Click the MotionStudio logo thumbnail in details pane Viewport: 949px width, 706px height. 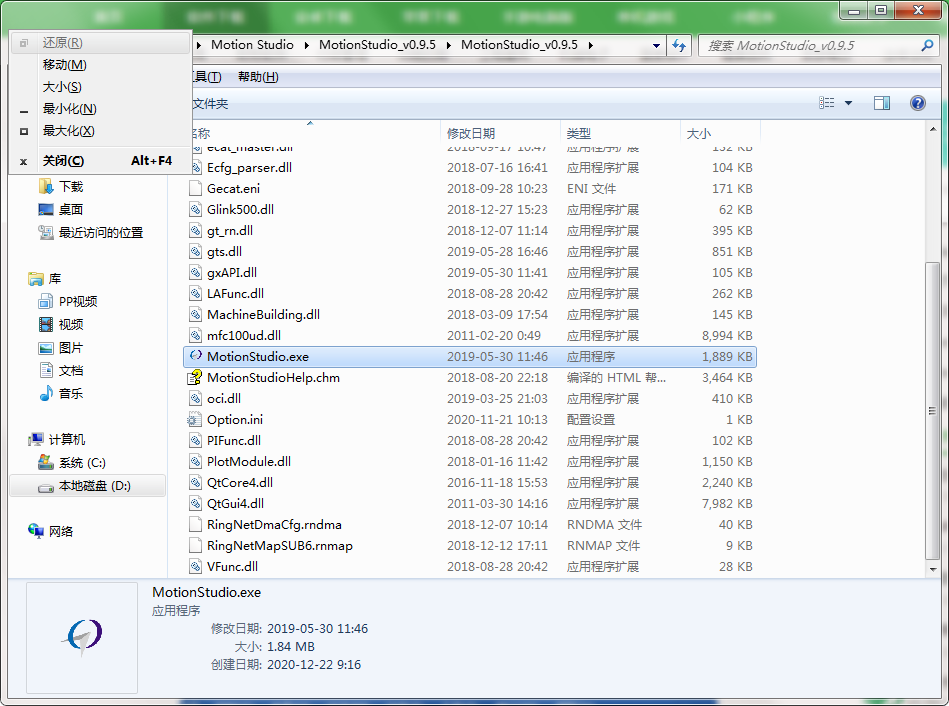click(x=82, y=637)
